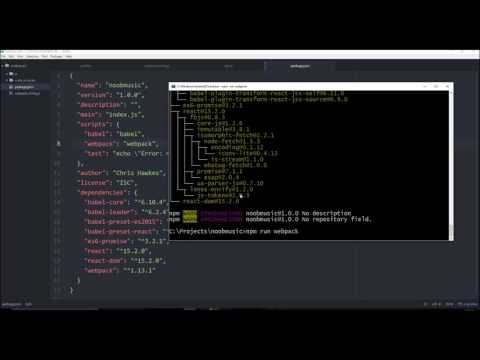
Task: Click the terminal window title bar icon
Action: click(173, 86)
